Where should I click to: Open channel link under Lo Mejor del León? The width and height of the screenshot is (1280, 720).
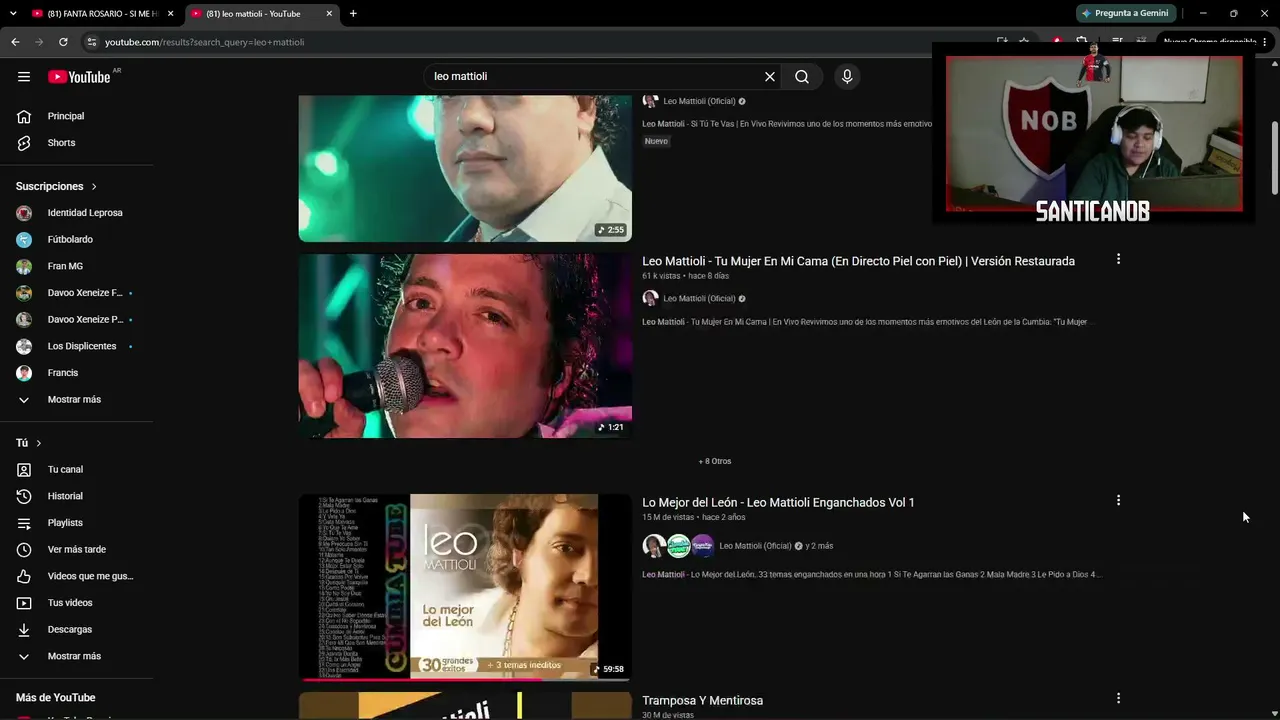point(755,546)
